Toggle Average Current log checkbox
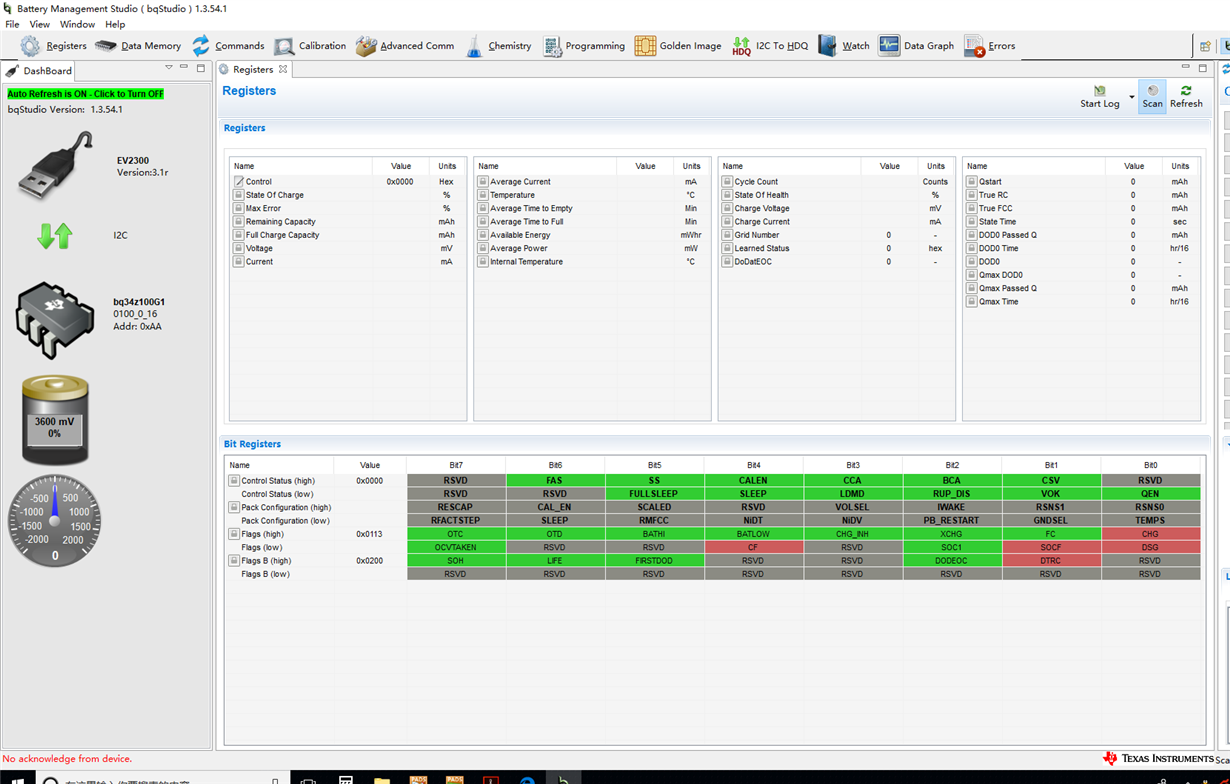Screen dimensions: 1230x784 [483, 182]
